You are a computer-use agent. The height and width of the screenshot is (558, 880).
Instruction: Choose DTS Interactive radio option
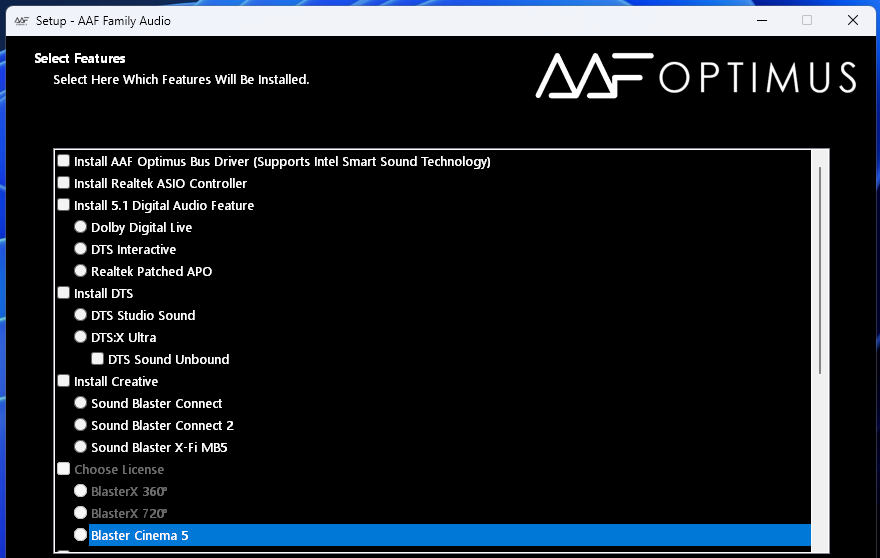point(80,249)
